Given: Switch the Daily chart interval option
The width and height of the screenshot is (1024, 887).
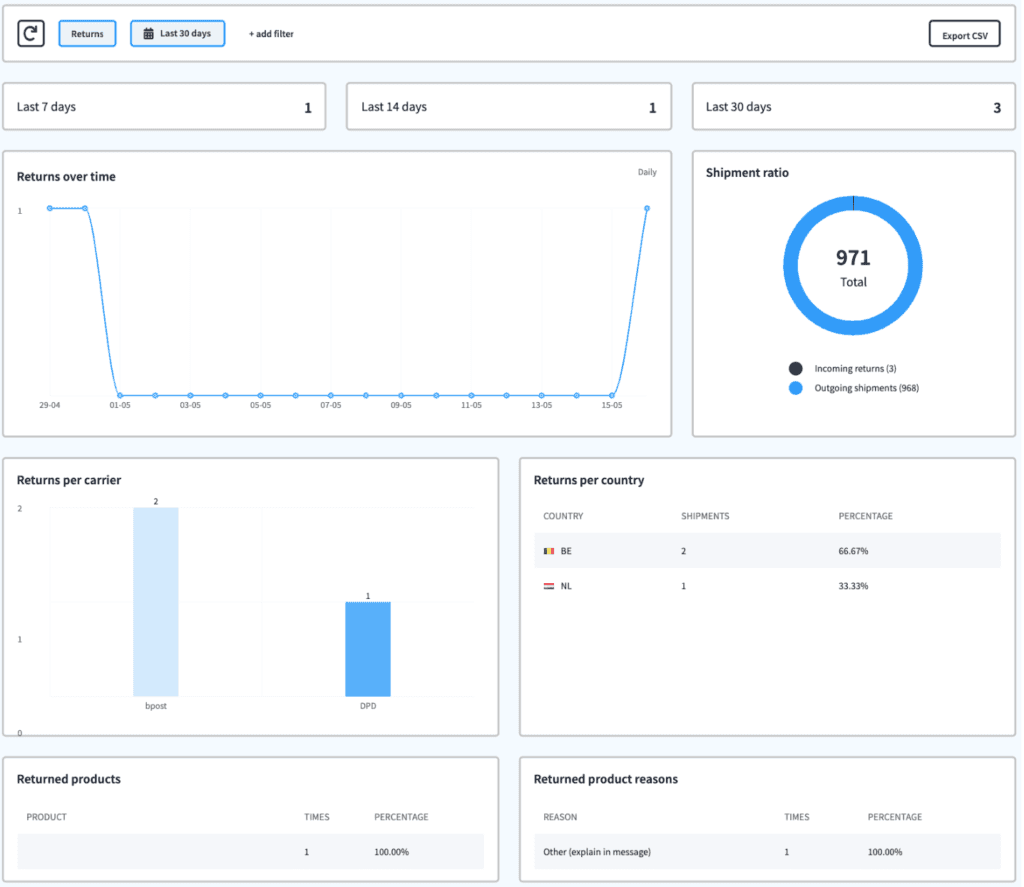Looking at the screenshot, I should (x=647, y=171).
